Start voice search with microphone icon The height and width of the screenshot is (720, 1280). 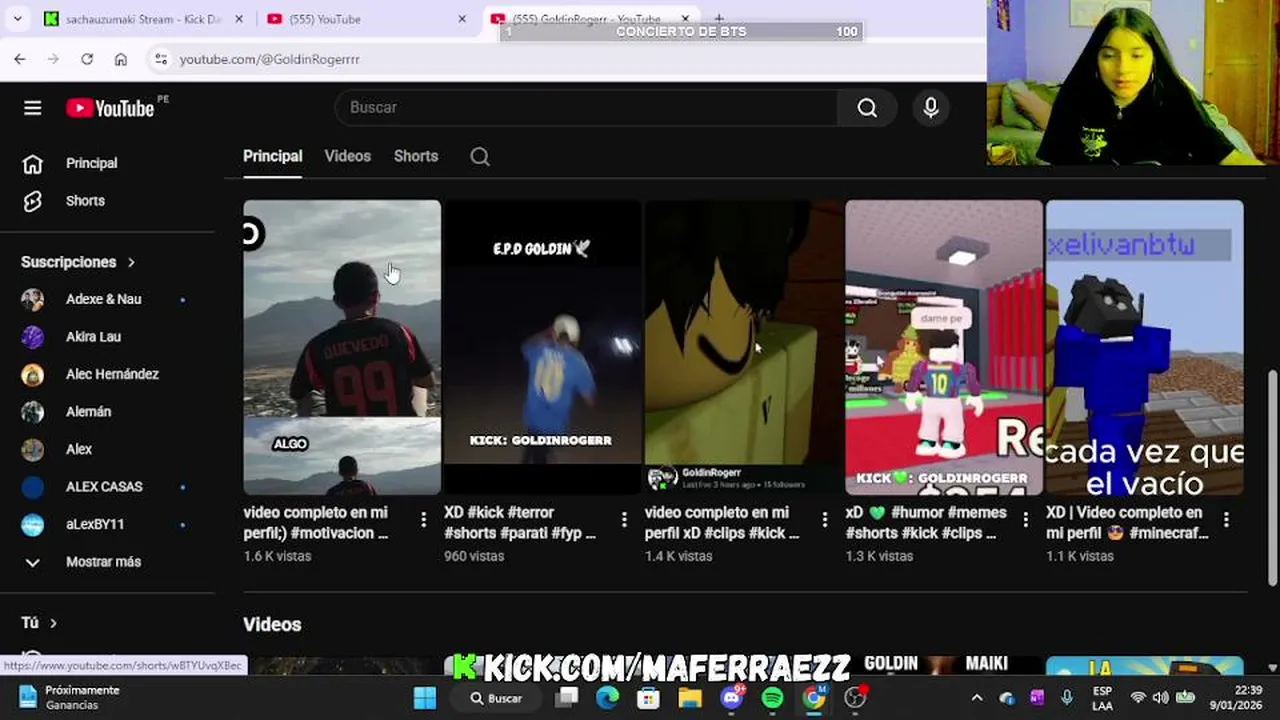[931, 108]
